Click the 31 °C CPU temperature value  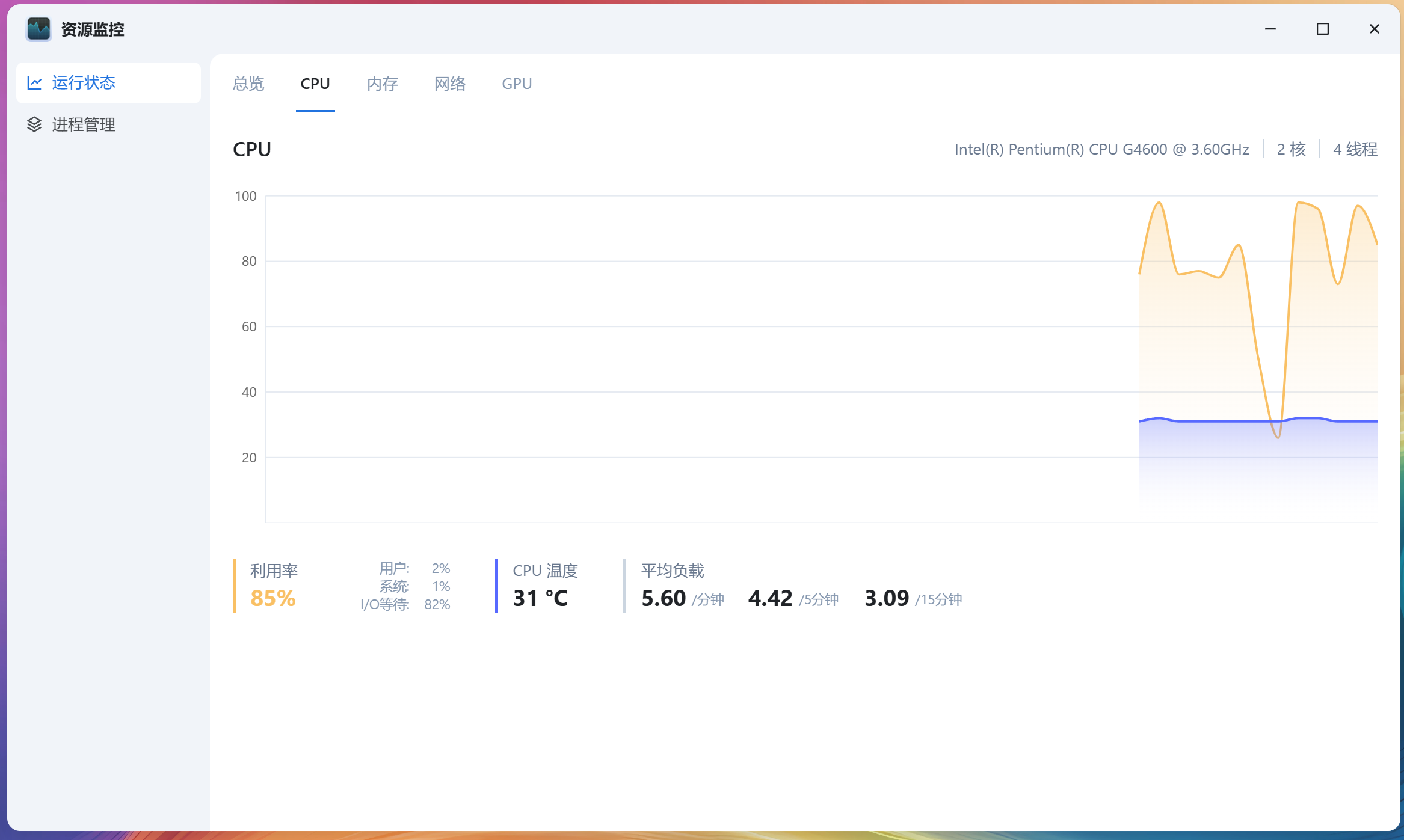point(540,598)
